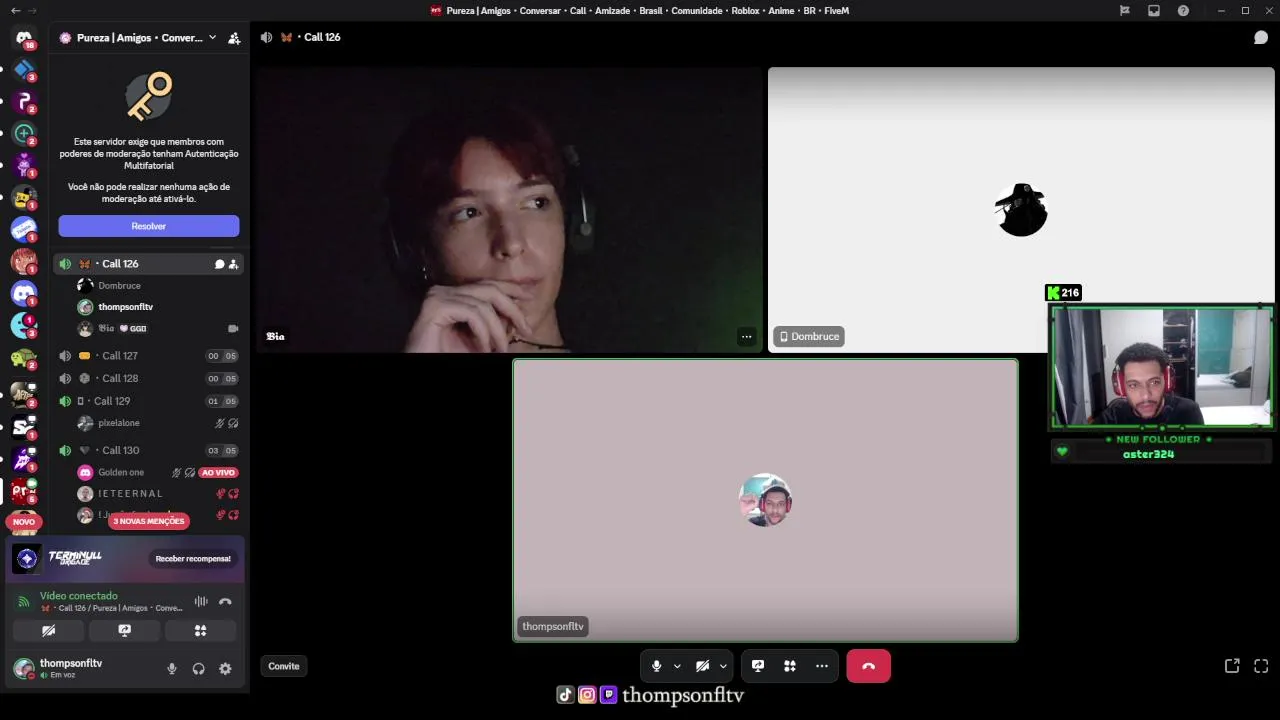The image size is (1280, 720).
Task: Open noise suppression waveform icon
Action: 201,601
